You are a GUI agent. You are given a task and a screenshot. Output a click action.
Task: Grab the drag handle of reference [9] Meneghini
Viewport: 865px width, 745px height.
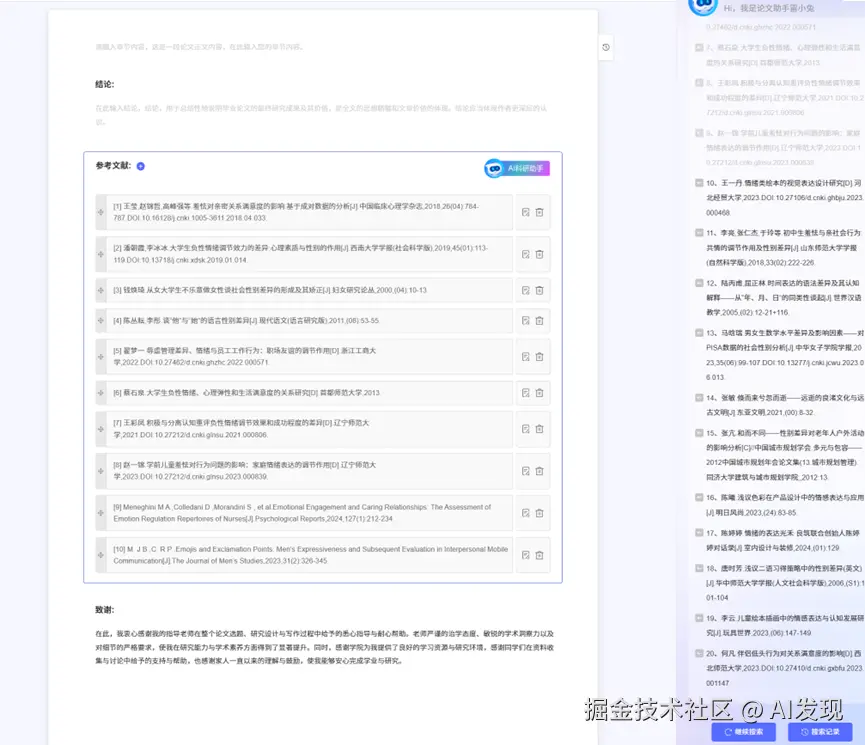100,513
